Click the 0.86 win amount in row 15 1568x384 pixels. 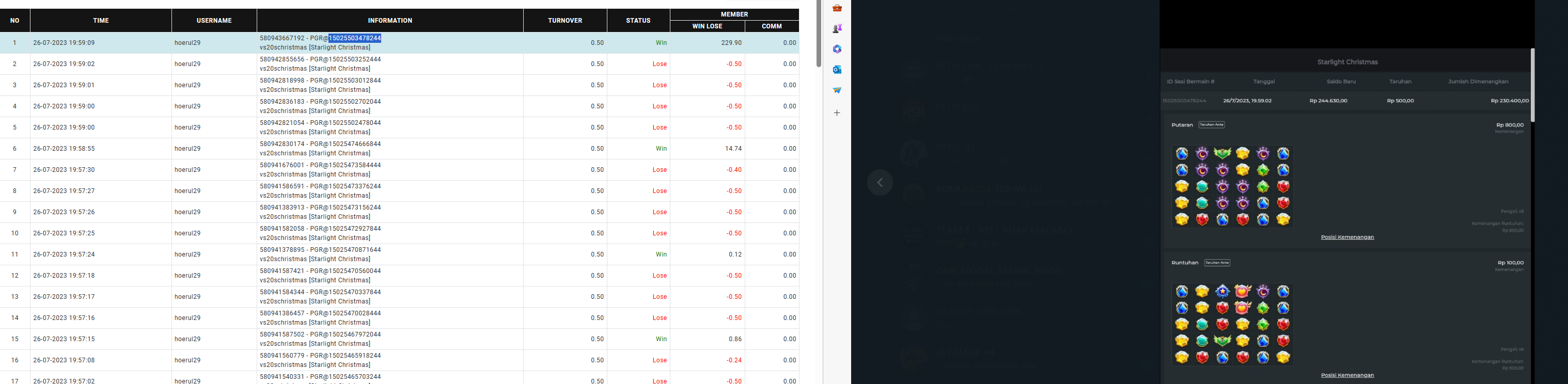click(735, 340)
